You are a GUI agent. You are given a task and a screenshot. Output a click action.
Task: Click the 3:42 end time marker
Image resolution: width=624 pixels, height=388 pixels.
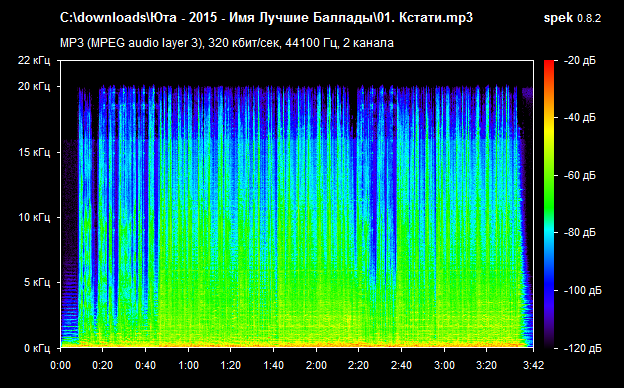533,365
